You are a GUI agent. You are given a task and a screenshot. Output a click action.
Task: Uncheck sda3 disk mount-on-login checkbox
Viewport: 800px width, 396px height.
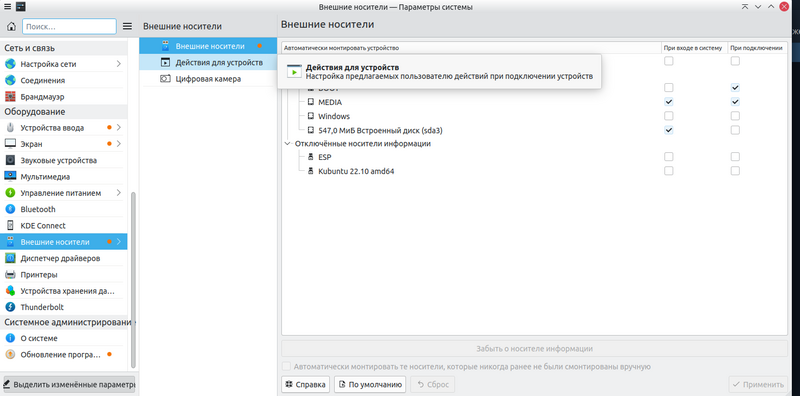(668, 130)
